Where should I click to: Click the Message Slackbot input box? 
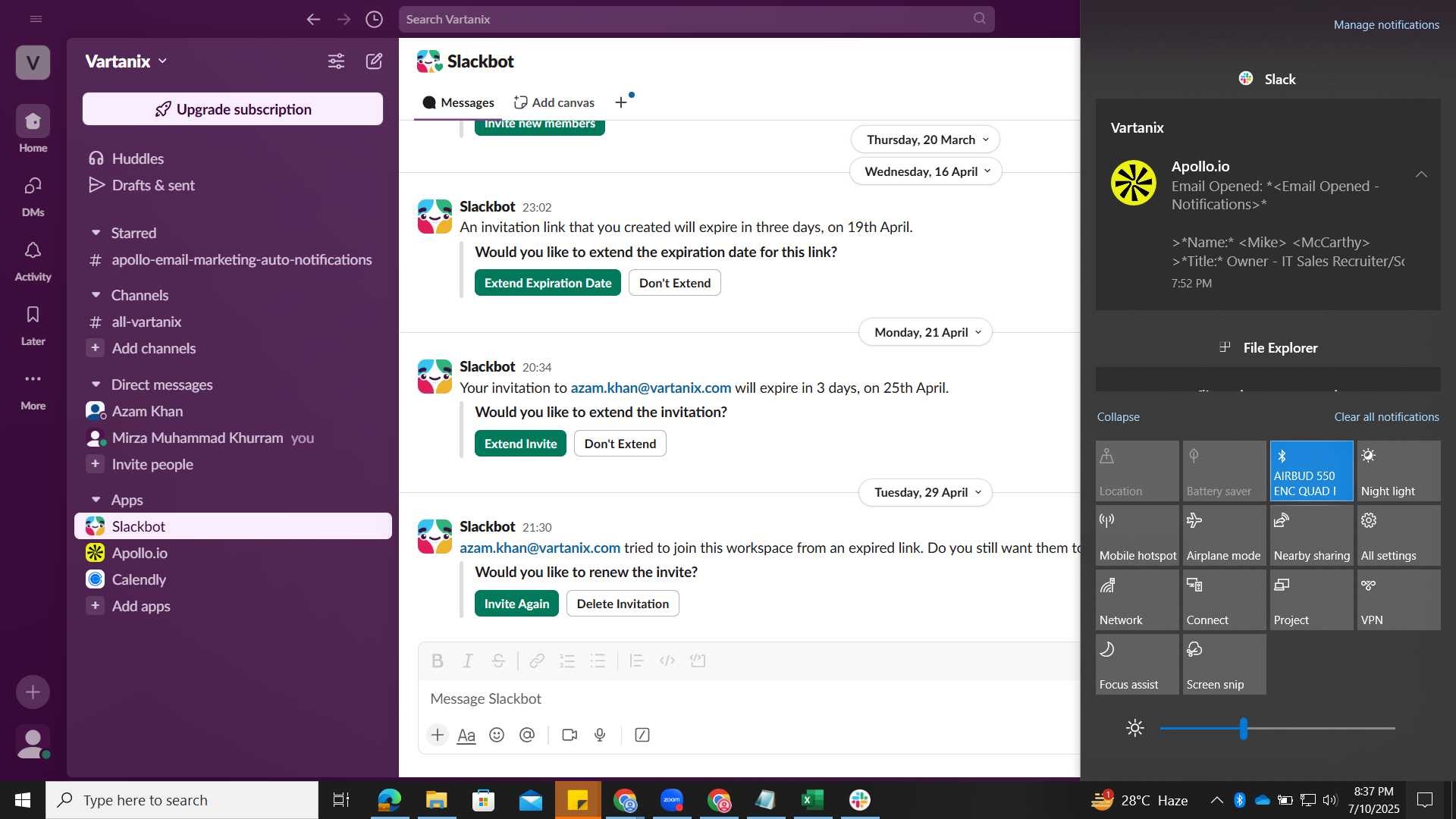(x=751, y=698)
